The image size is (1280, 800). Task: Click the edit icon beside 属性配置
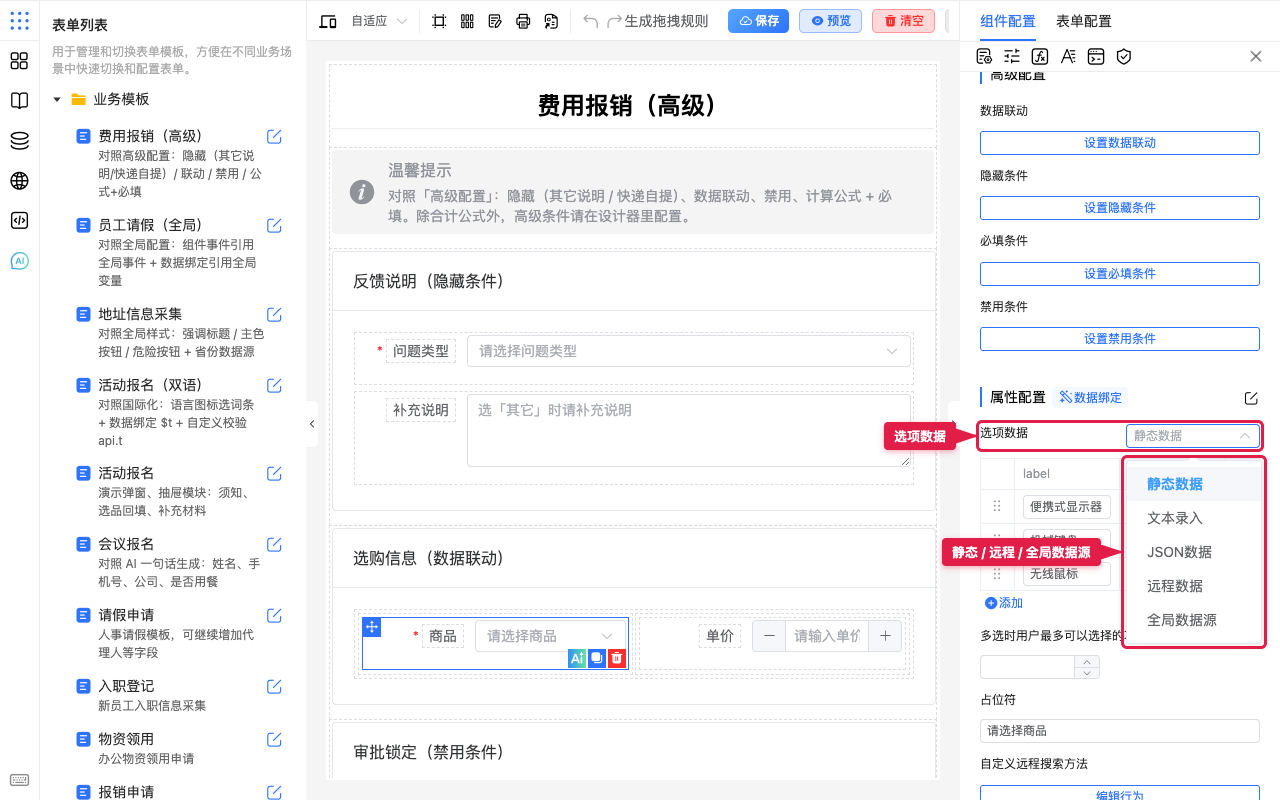1251,398
